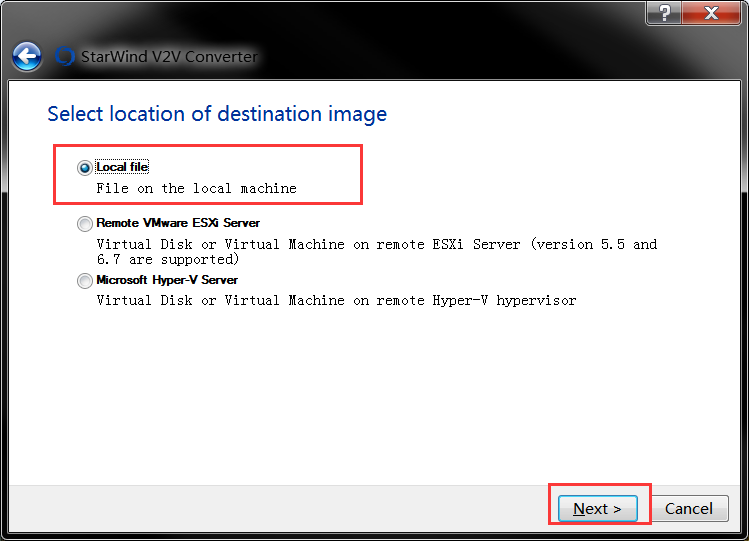Click the 'Select location of destination image' heading
Image resolution: width=749 pixels, height=541 pixels.
pyautogui.click(x=217, y=114)
